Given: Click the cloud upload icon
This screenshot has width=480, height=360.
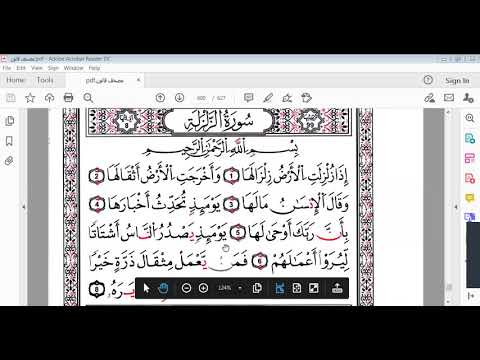Looking at the screenshot, I should [x=49, y=98].
